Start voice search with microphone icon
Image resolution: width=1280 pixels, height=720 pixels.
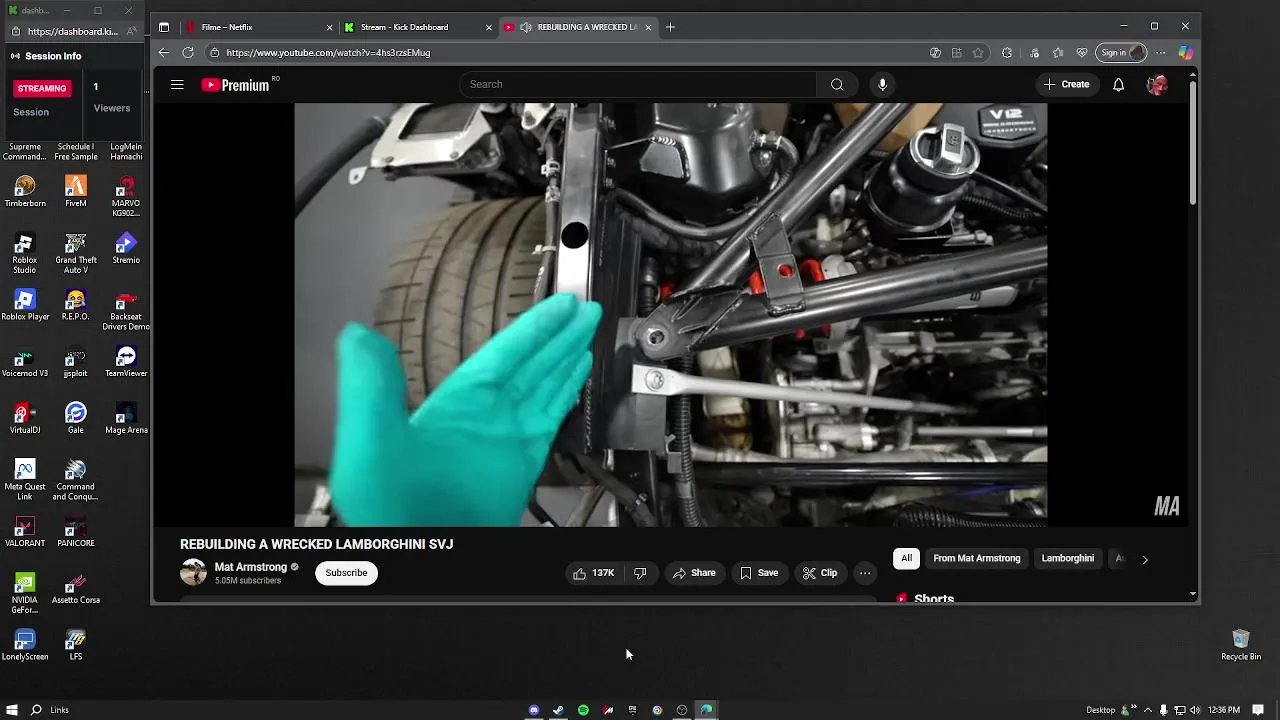882,85
